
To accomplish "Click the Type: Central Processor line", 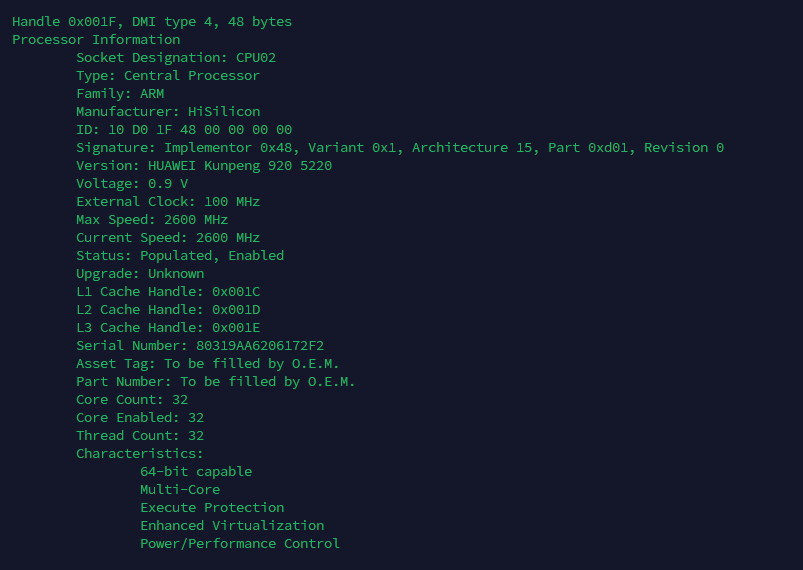I will click(x=168, y=75).
